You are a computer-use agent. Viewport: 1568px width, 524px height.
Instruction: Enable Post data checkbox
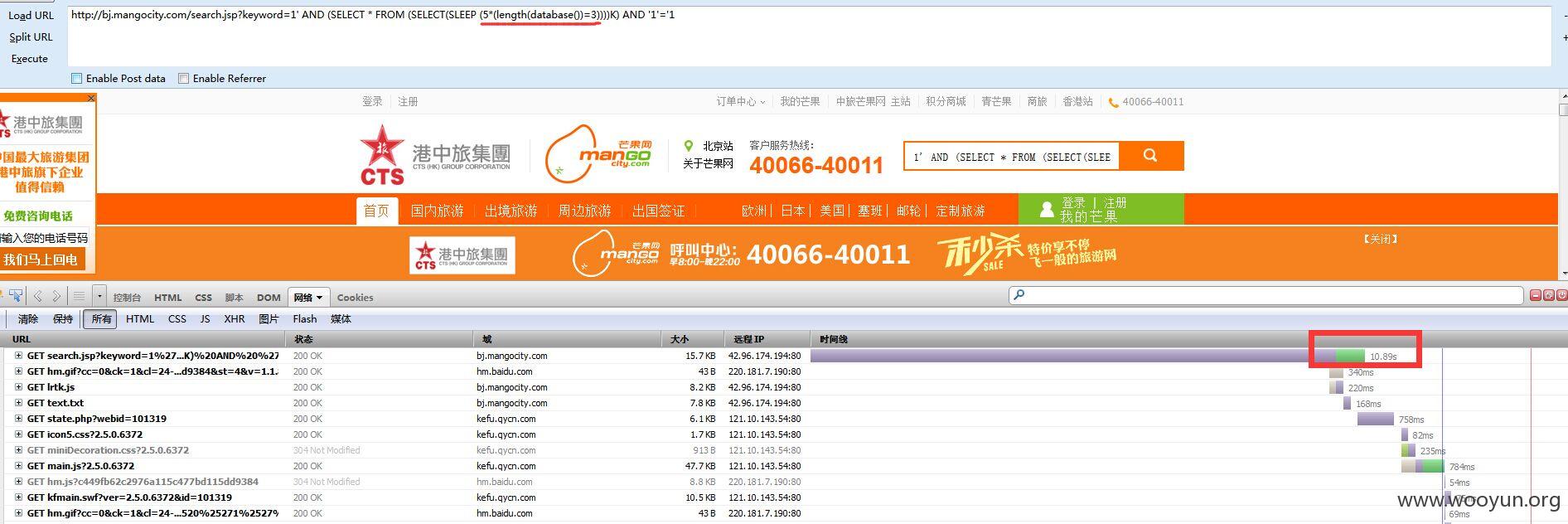77,79
